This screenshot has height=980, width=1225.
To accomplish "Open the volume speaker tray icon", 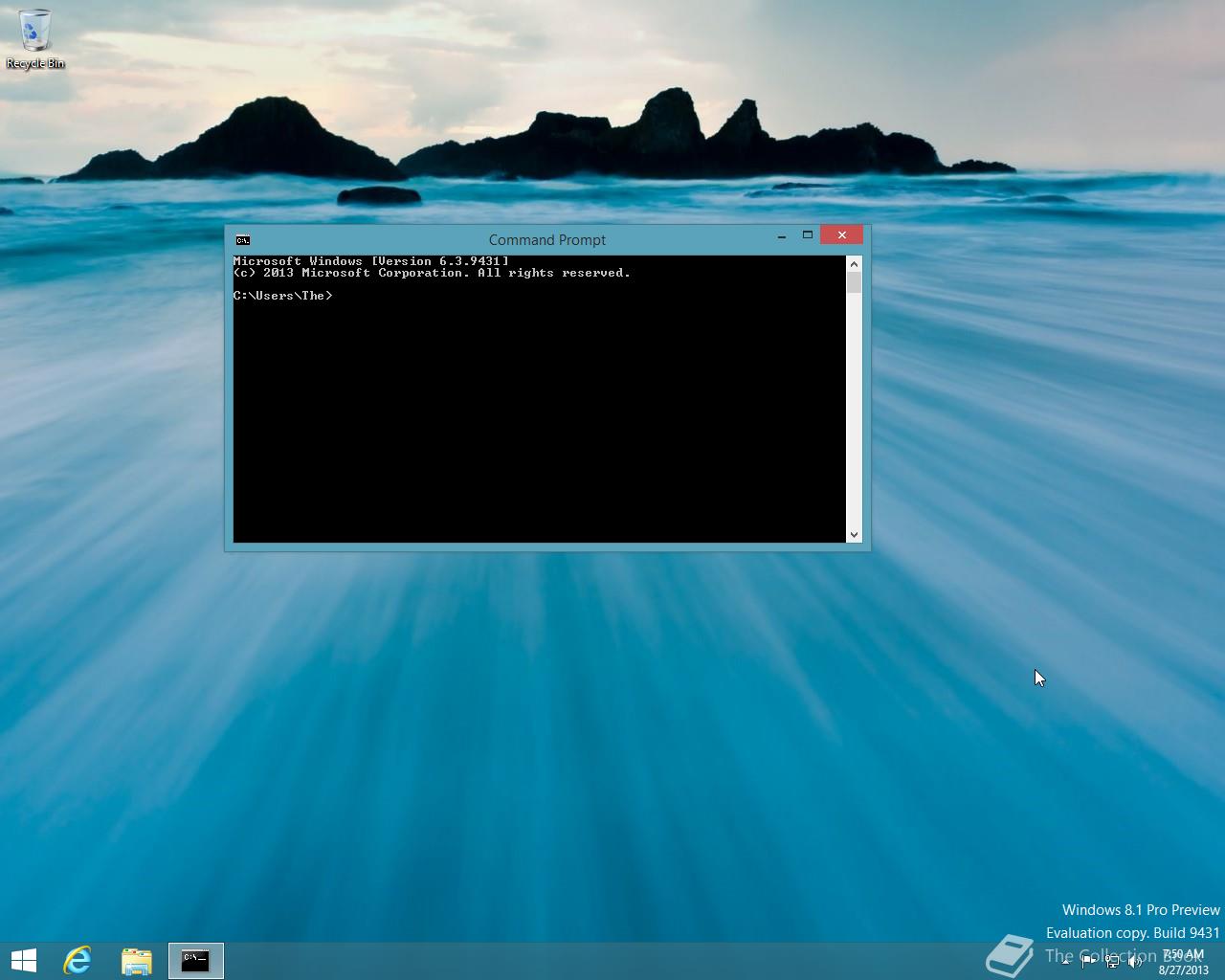I will click(1135, 962).
